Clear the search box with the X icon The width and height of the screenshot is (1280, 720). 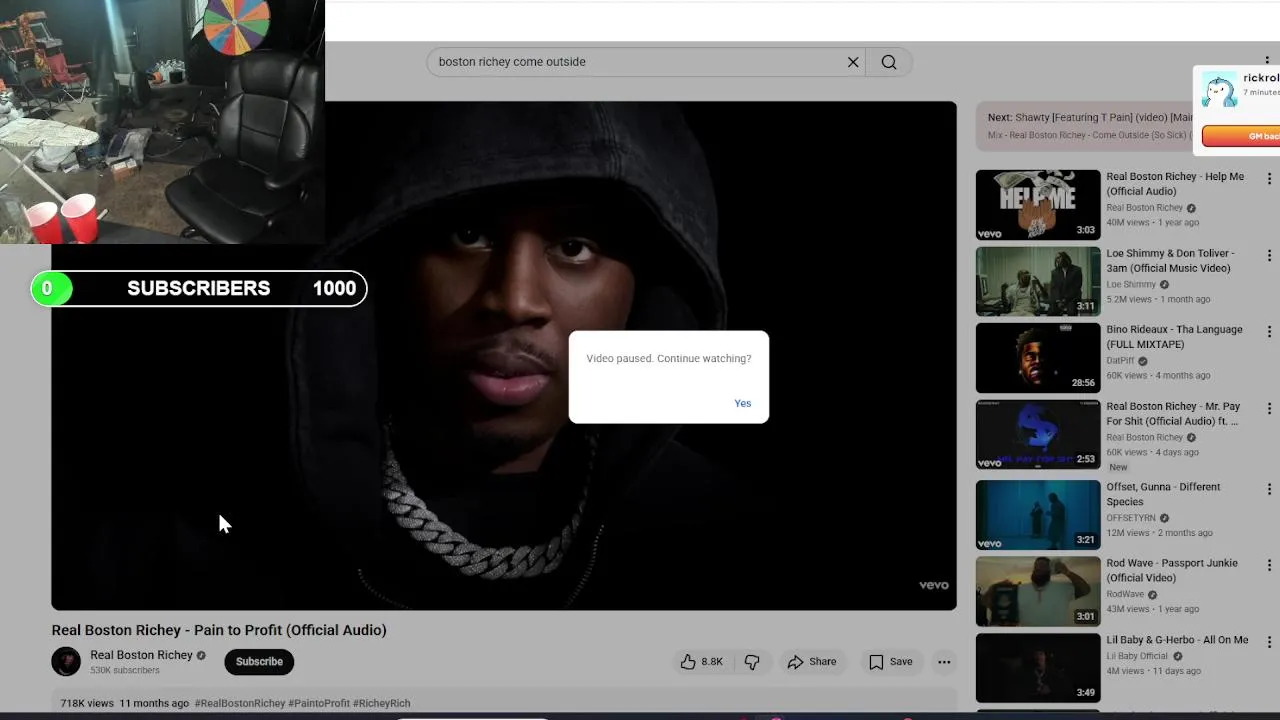tap(853, 62)
